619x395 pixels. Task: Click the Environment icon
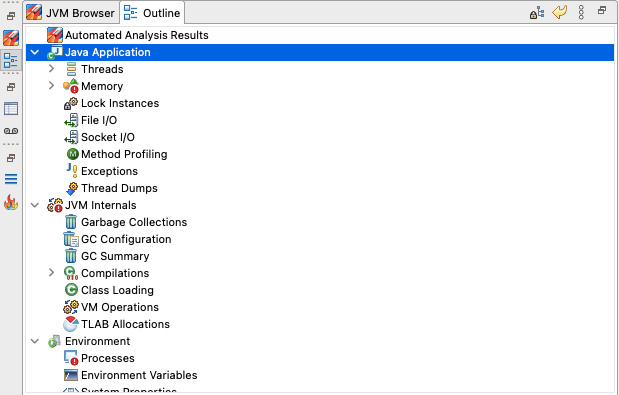54,341
